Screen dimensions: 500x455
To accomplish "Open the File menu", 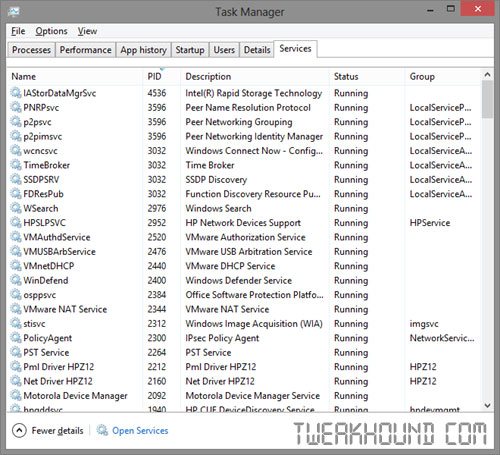I will point(18,31).
